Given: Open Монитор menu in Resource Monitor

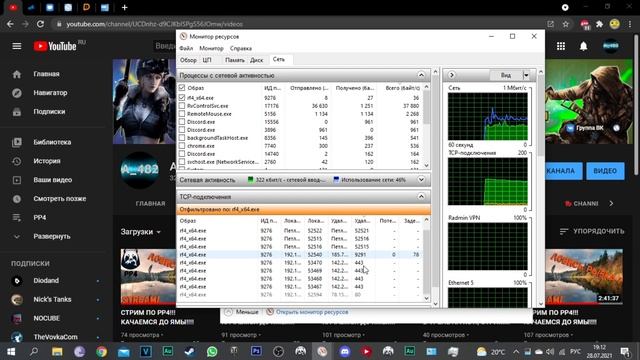Looking at the screenshot, I should (x=211, y=48).
